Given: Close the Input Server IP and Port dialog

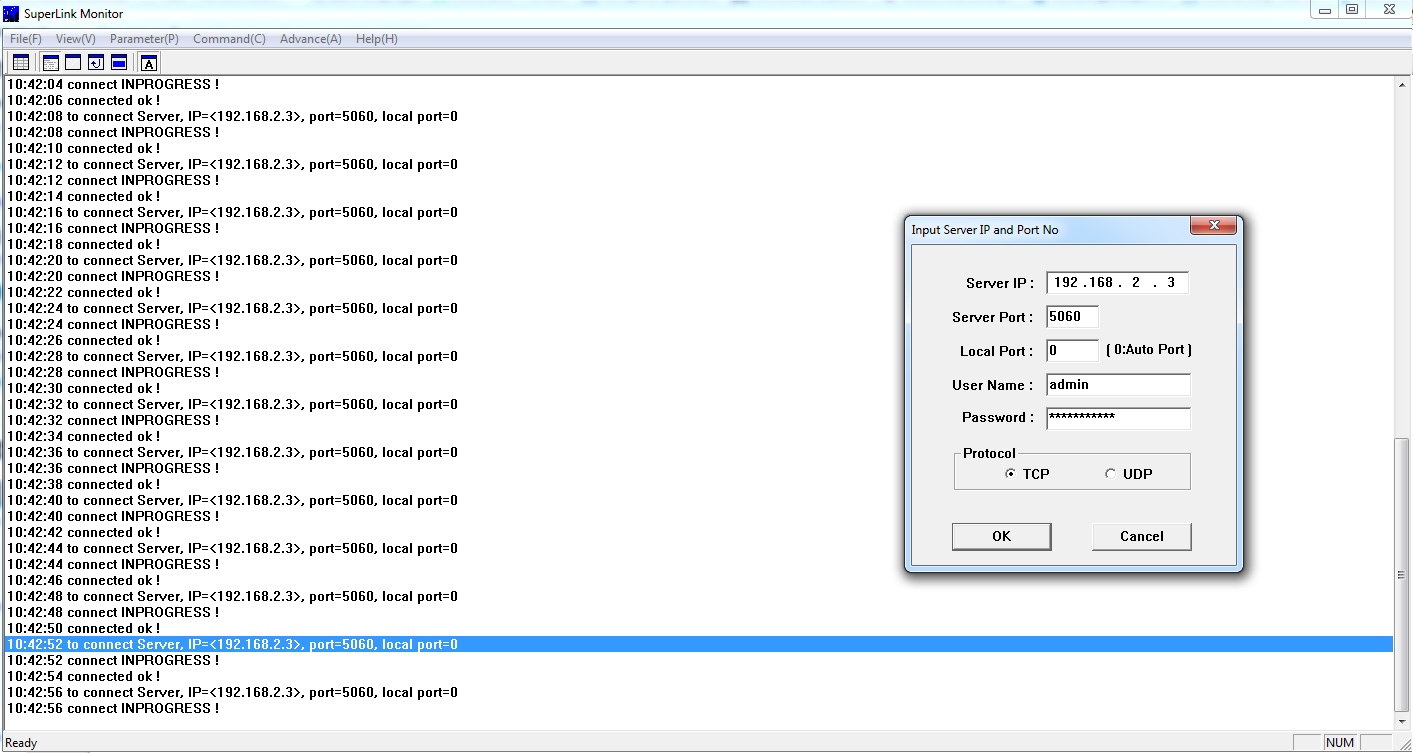Looking at the screenshot, I should point(1213,227).
